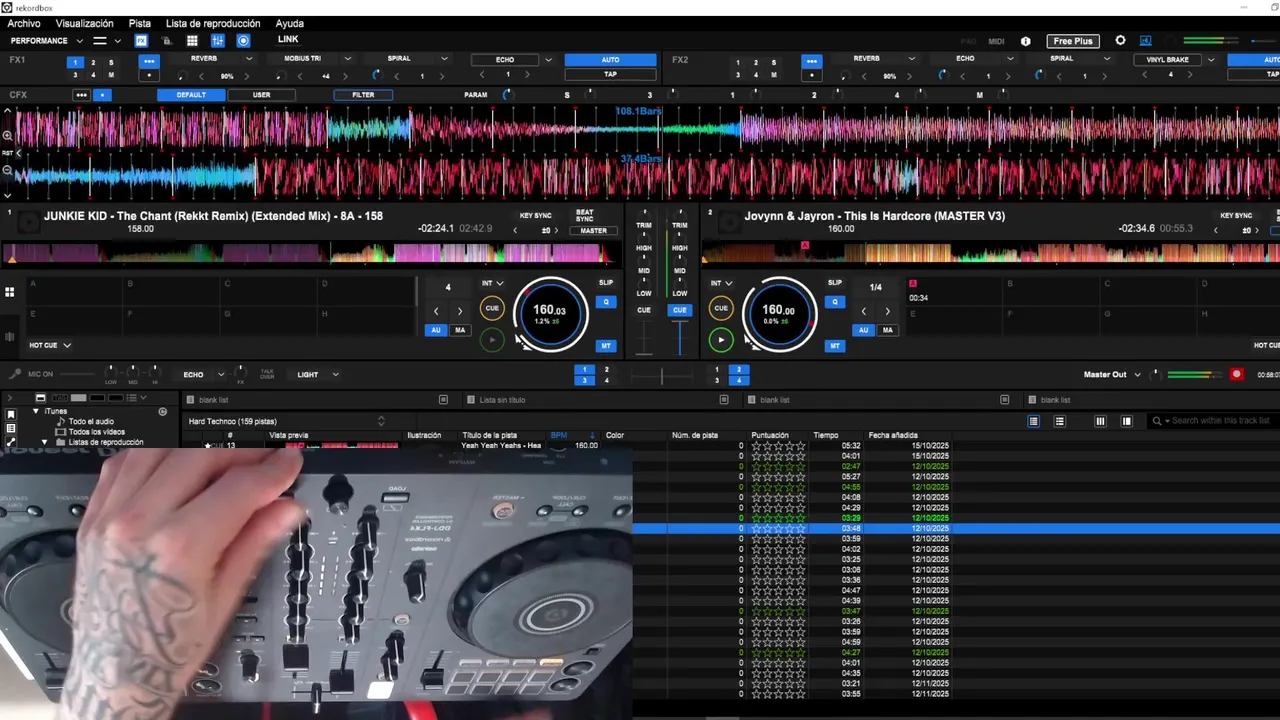Viewport: 1280px width, 720px height.
Task: Toggle Master Tempo MT on deck 2
Action: click(835, 346)
